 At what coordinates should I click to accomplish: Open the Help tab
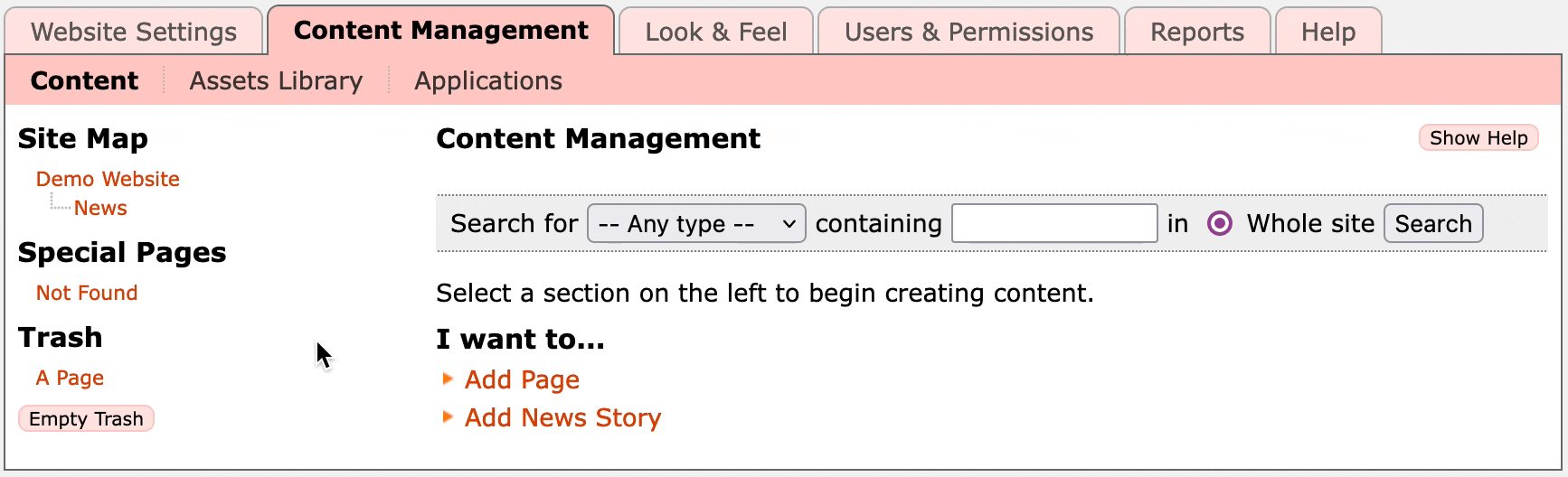[x=1327, y=32]
